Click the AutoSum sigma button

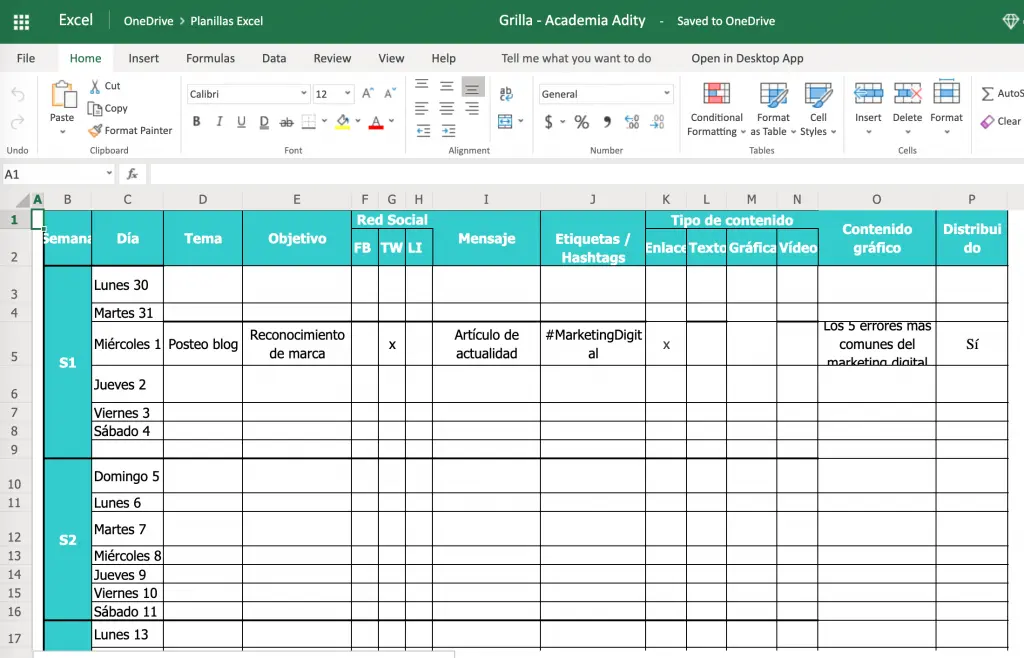point(1001,93)
